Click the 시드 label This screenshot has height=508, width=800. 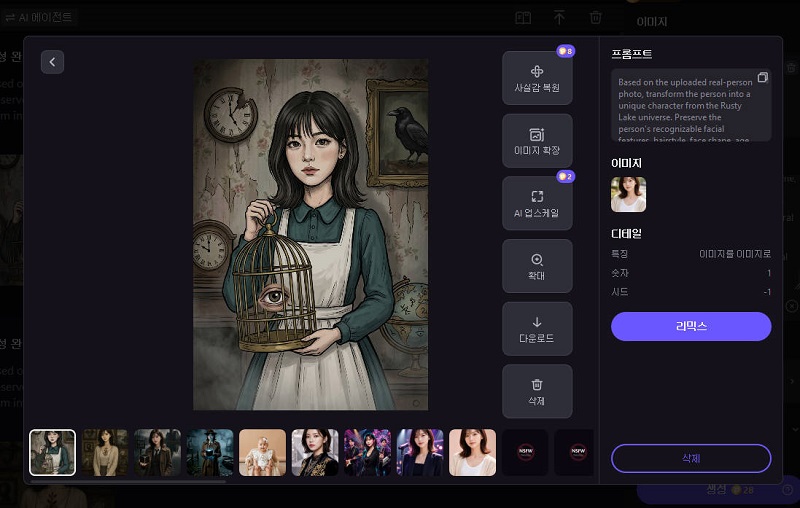click(x=619, y=292)
